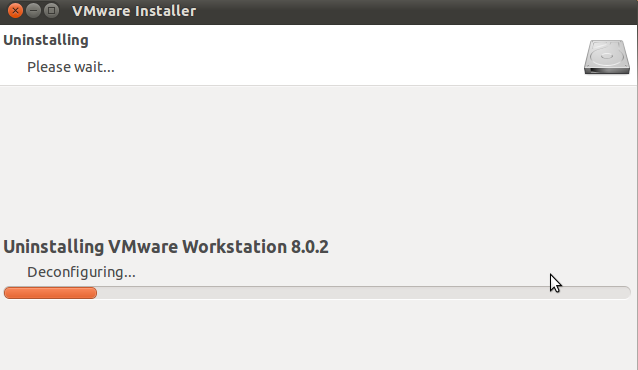Image resolution: width=638 pixels, height=370 pixels.
Task: Click the 8.0.2 version number
Action: [x=310, y=247]
